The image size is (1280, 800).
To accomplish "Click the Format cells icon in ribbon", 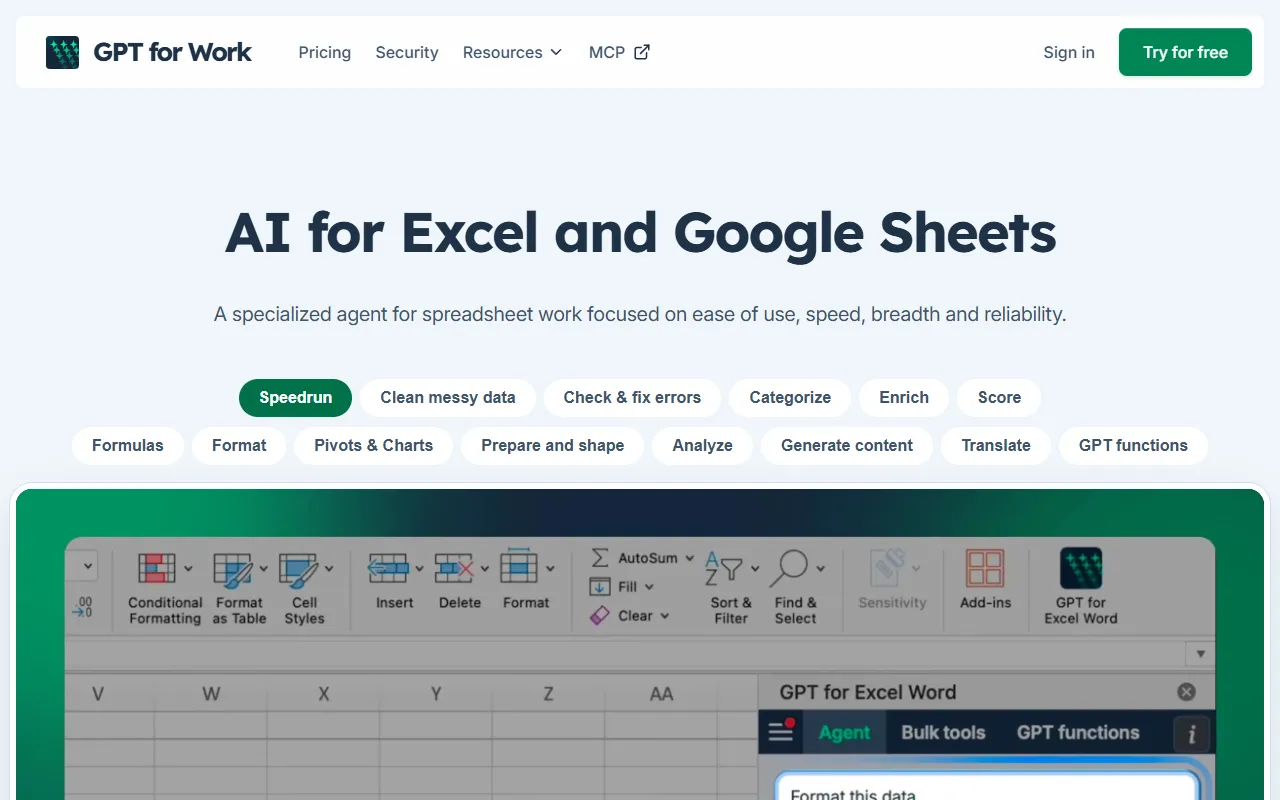I will click(519, 566).
